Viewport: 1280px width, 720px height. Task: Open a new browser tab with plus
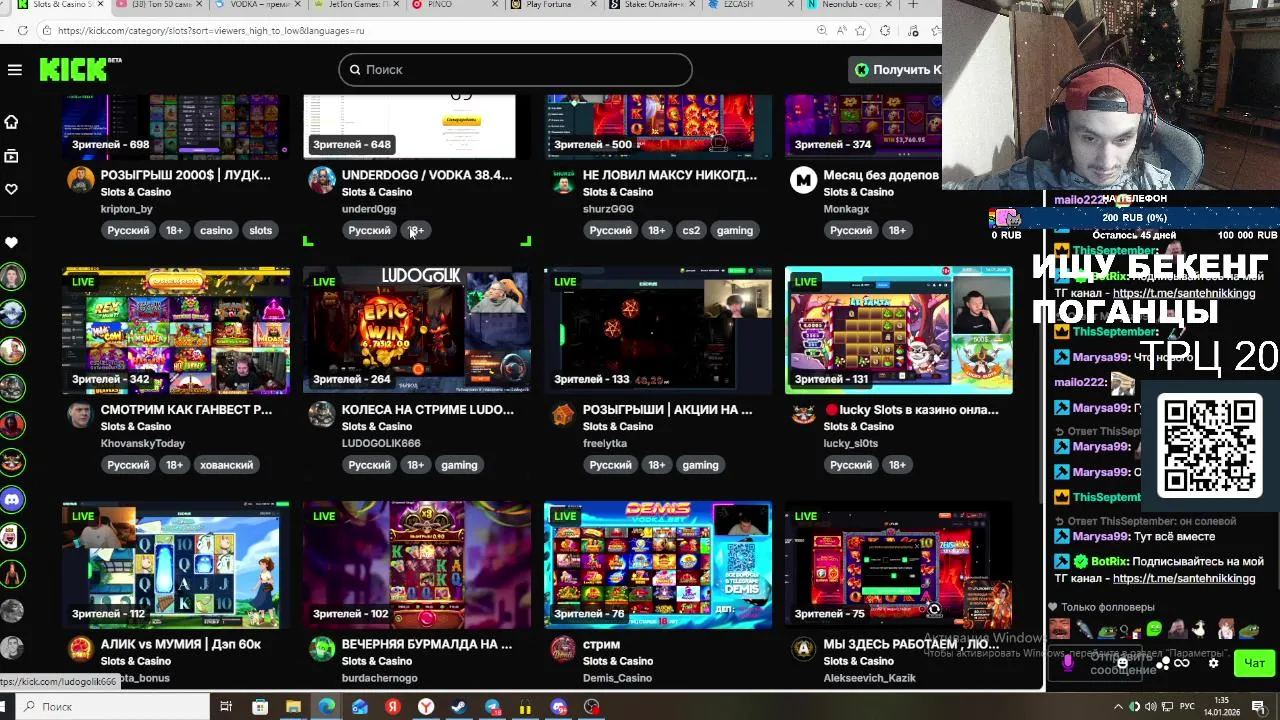912,5
